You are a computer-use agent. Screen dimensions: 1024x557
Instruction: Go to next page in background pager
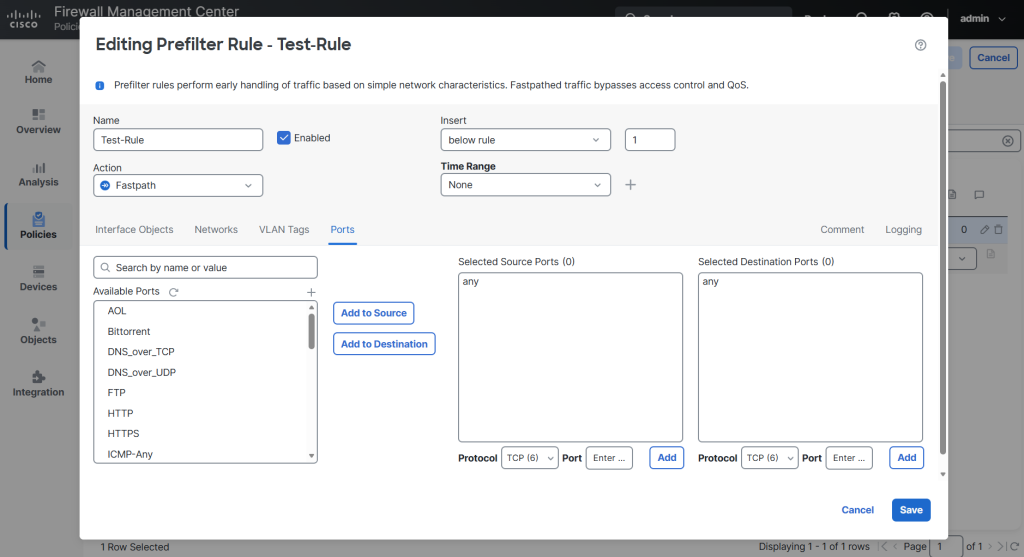[990, 547]
